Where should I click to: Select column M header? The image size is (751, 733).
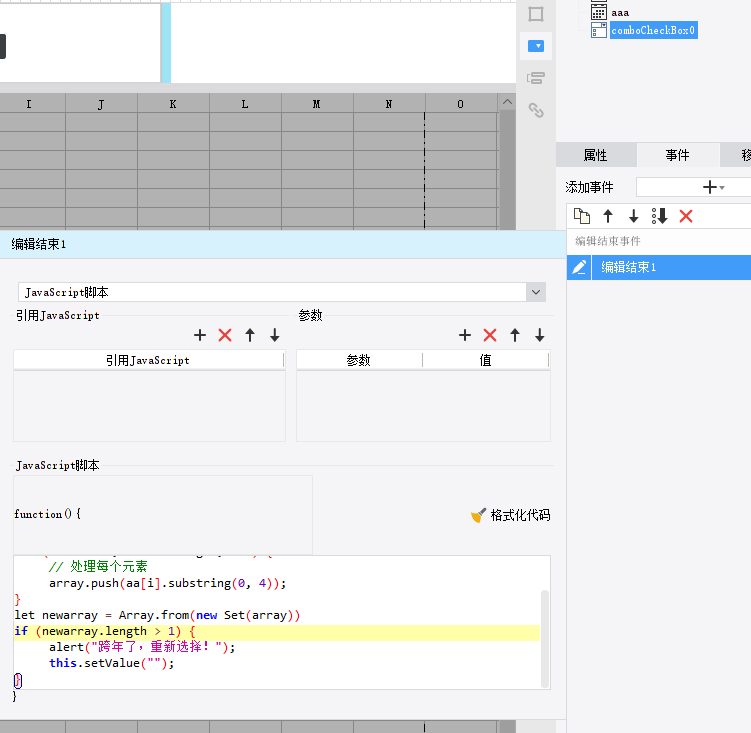click(317, 103)
